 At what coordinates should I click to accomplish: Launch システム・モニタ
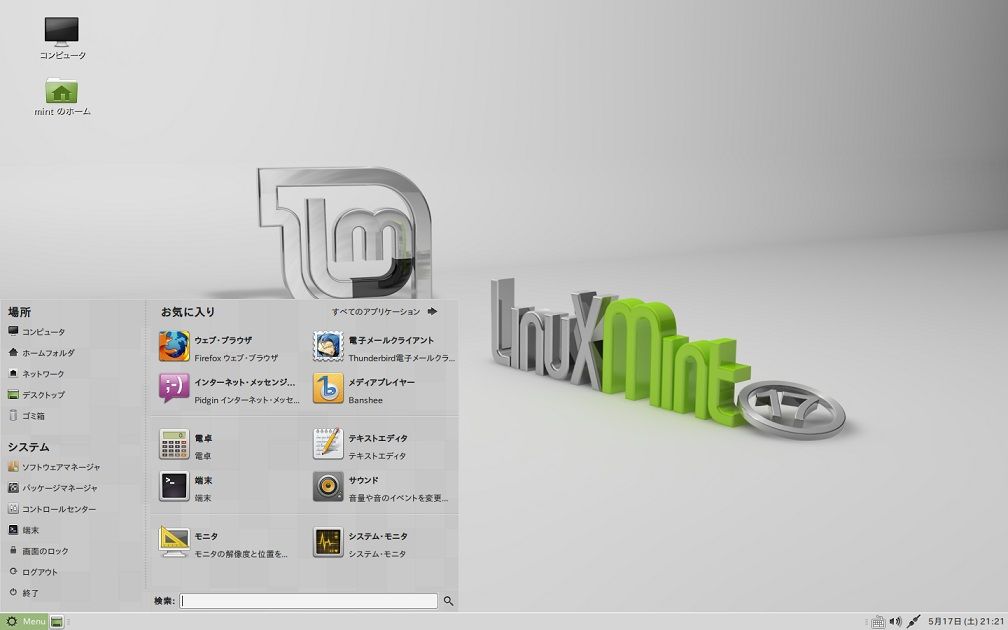click(383, 544)
